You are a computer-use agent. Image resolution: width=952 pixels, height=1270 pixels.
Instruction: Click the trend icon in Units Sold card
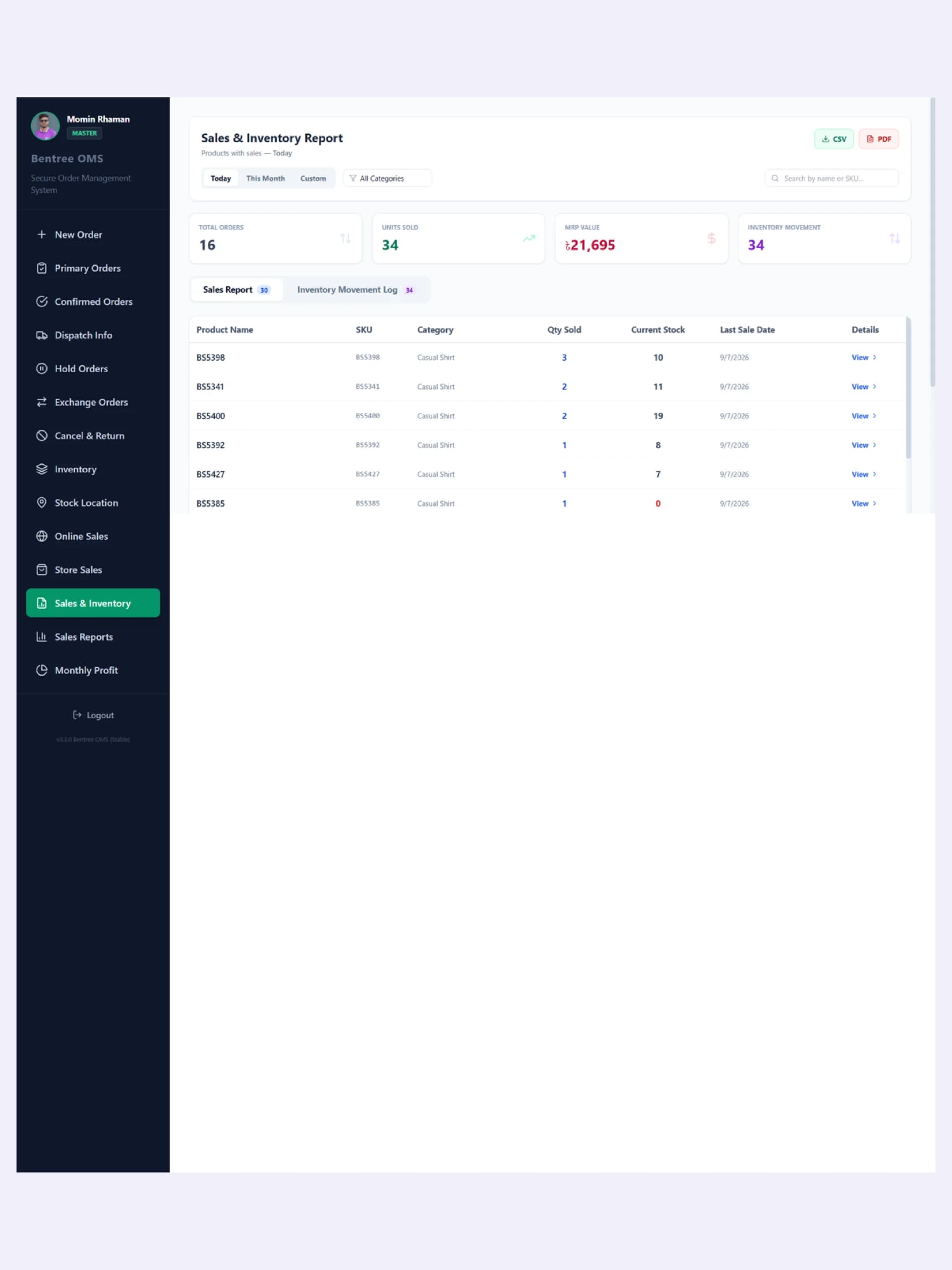point(529,238)
